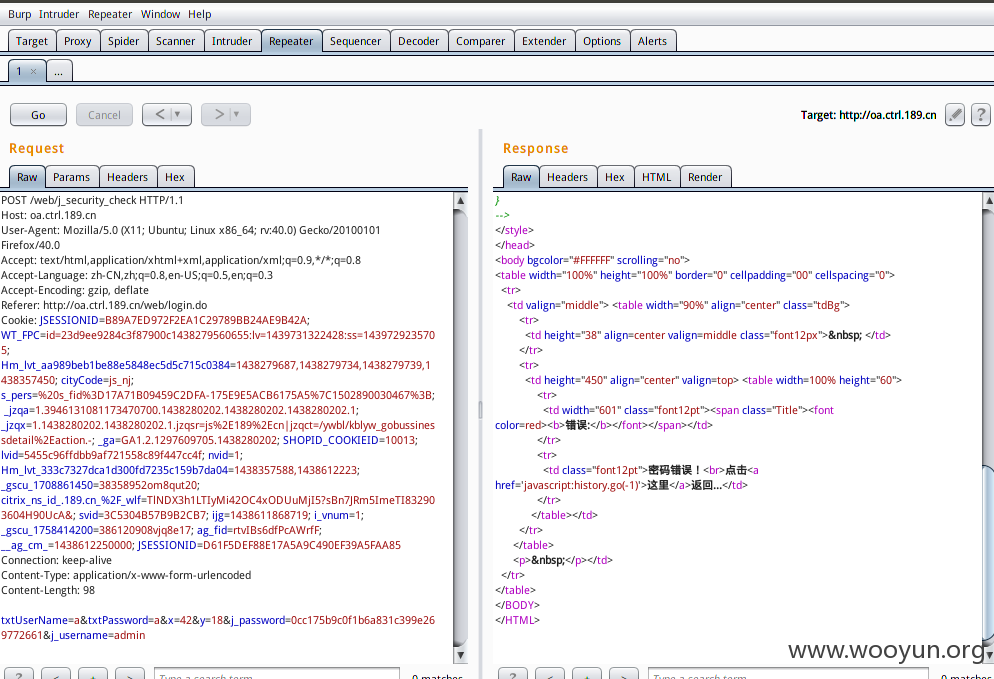Click the Cancel button

[x=104, y=115]
